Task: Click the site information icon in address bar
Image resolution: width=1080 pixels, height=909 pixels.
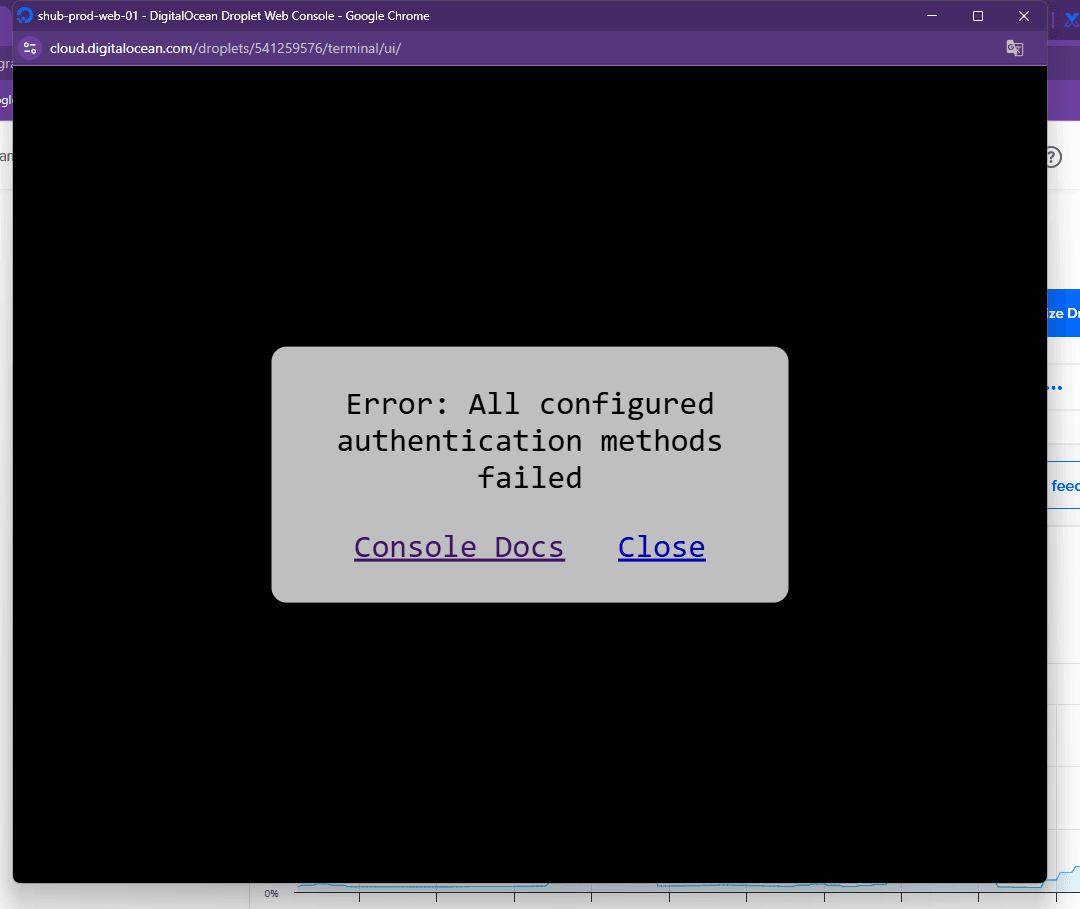Action: (30, 48)
